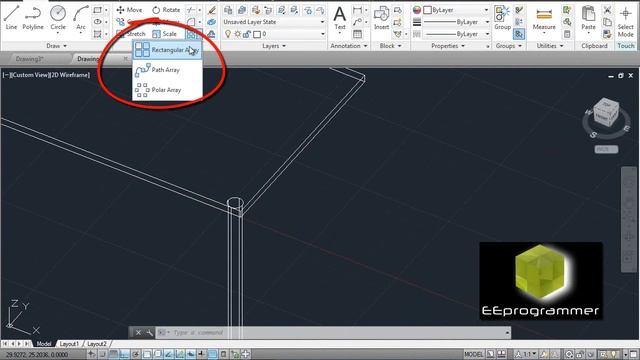The width and height of the screenshot is (640, 360).
Task: Open the Quick Calculator icon in Utilities
Action: 567,34
